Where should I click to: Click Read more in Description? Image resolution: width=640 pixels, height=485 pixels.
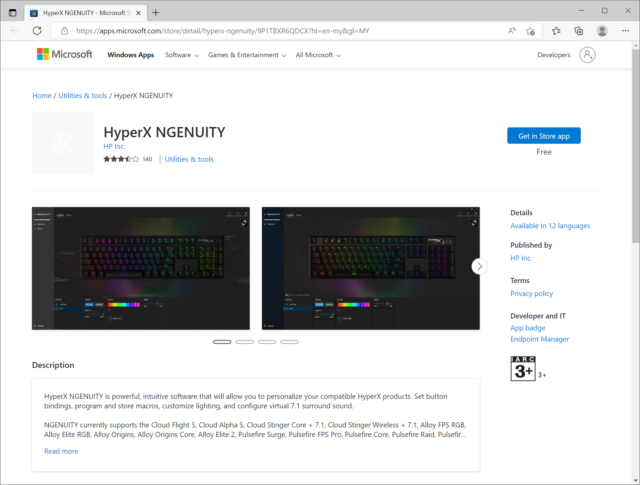click(x=61, y=451)
